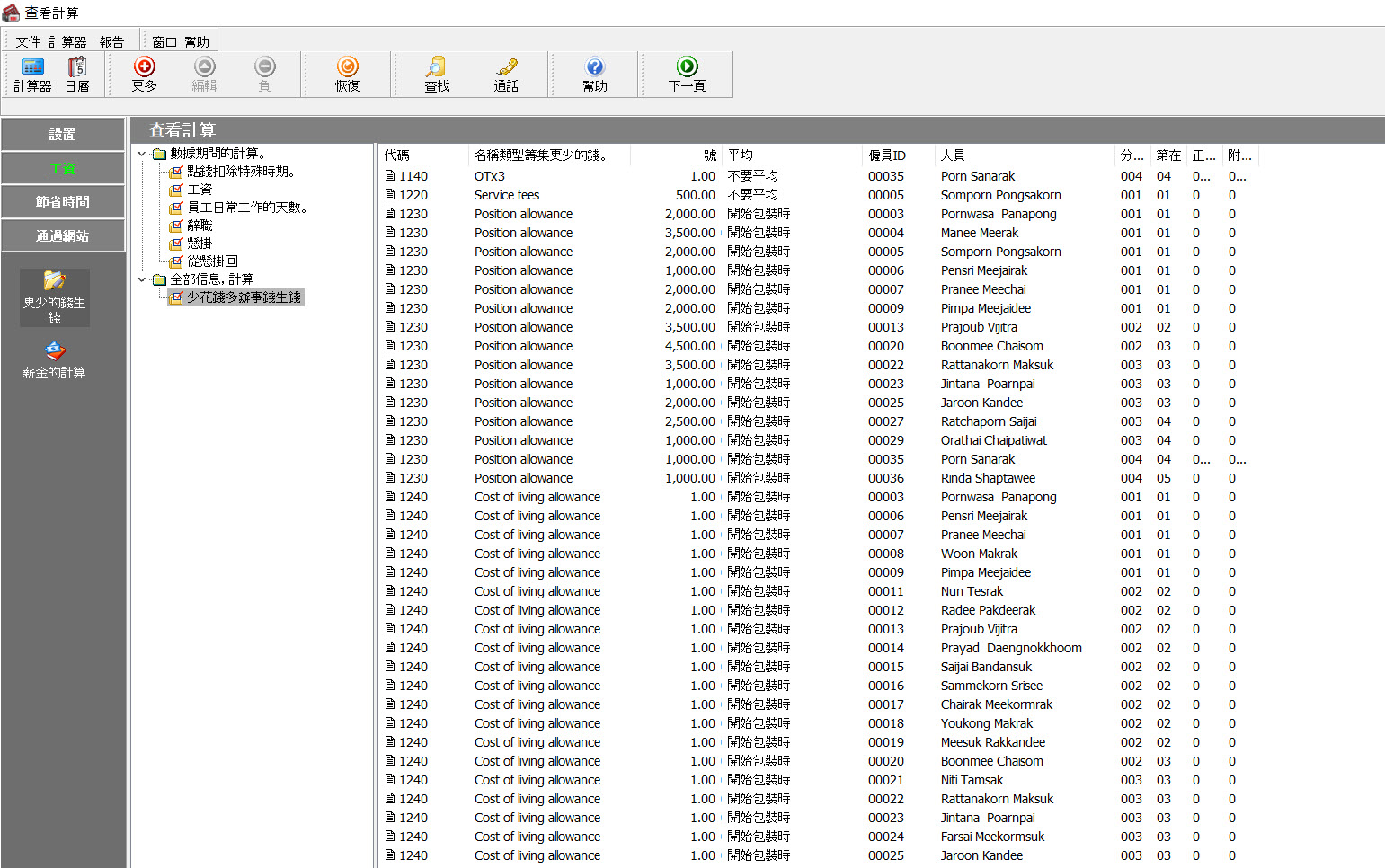Click the red 更多 add button

pyautogui.click(x=144, y=74)
